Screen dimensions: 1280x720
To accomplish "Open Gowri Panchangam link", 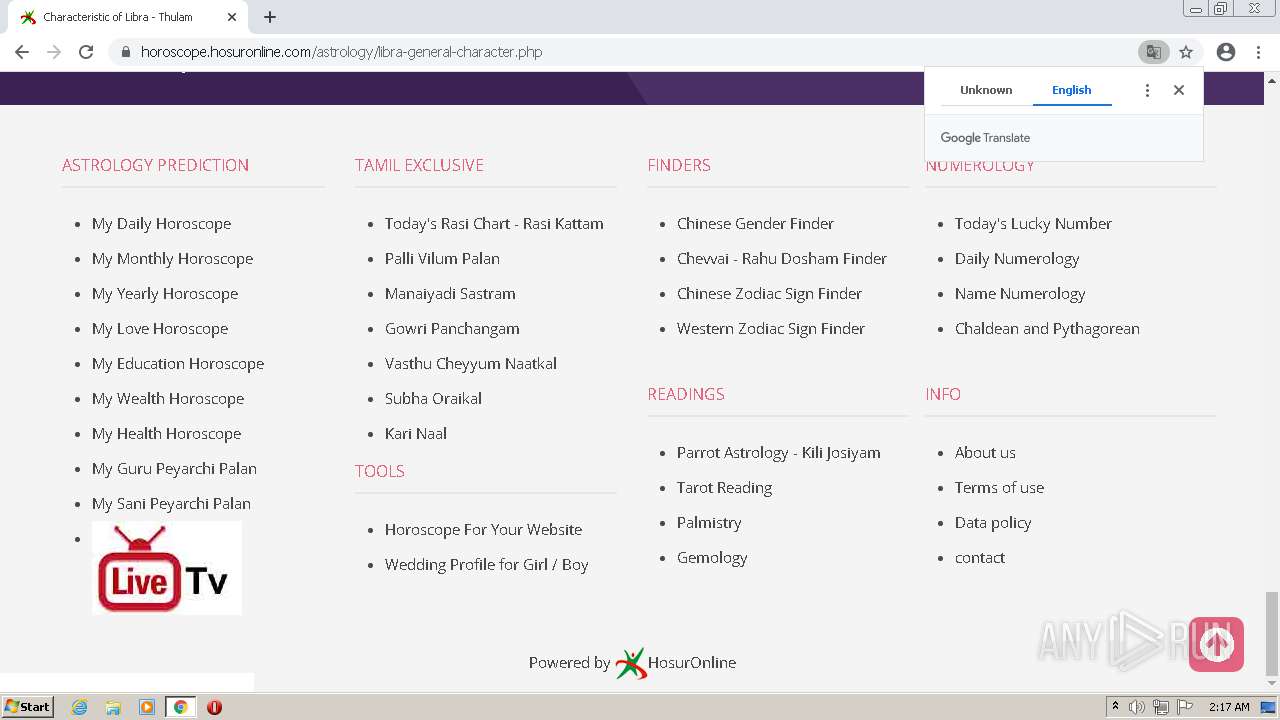I will (452, 329).
